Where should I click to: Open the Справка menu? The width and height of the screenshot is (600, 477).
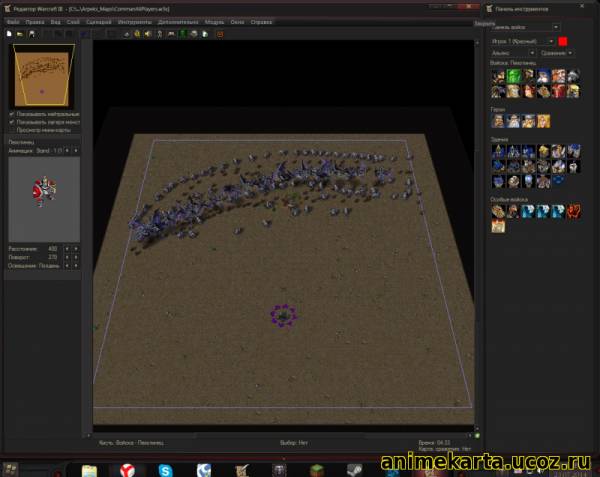261,22
